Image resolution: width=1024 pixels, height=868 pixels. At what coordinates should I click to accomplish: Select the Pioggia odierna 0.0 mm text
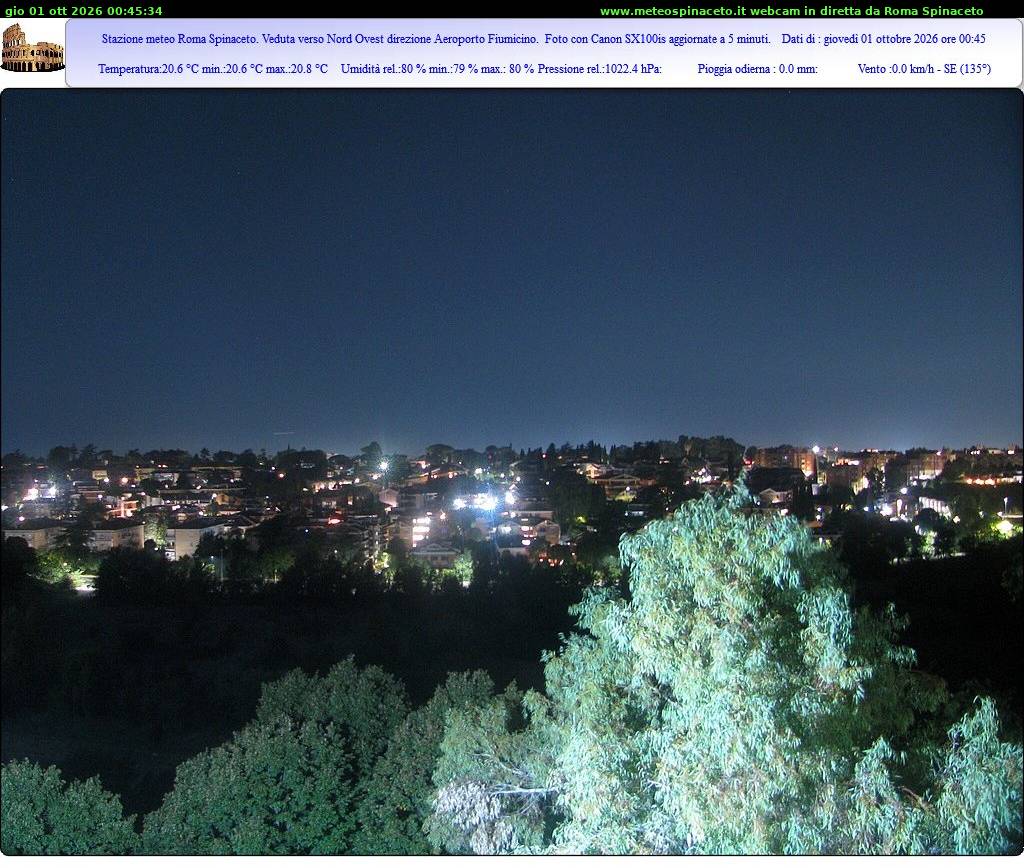pos(757,69)
